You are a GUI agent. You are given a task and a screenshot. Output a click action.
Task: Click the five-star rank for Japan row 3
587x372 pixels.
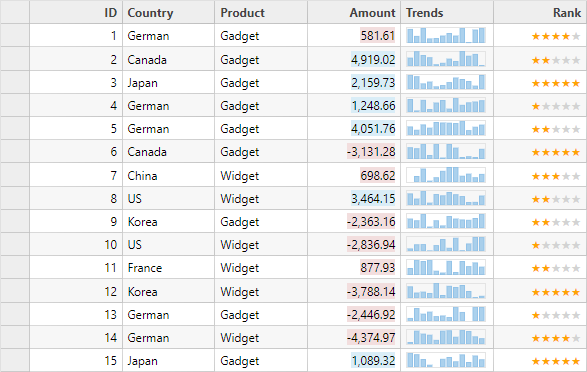coord(556,83)
